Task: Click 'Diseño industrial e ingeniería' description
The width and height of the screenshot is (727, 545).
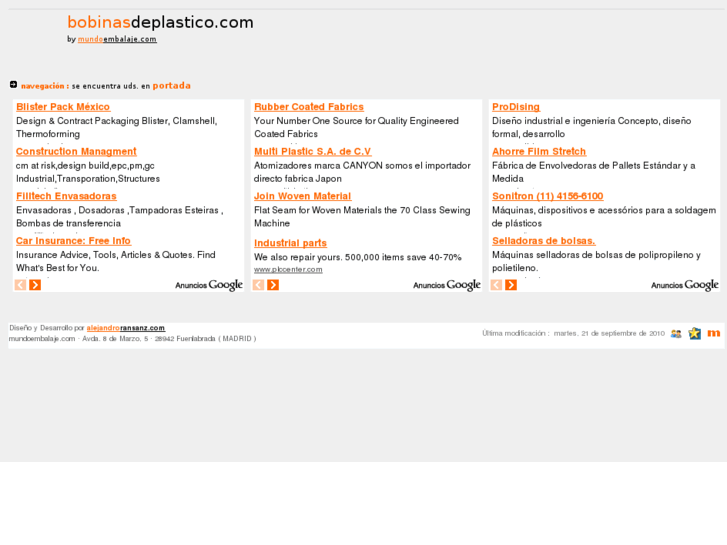Action: pos(592,127)
